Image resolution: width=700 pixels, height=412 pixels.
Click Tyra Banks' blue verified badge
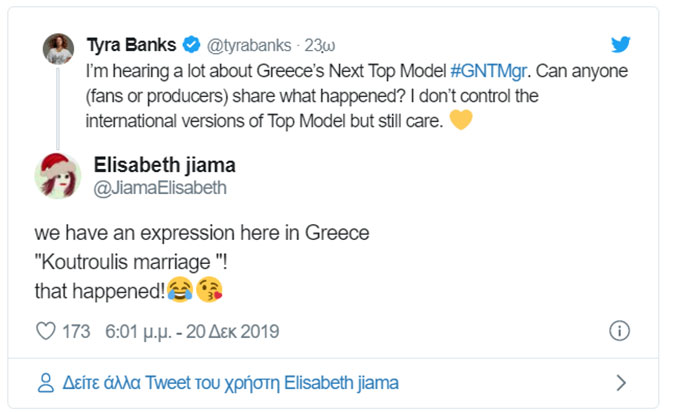tap(192, 45)
